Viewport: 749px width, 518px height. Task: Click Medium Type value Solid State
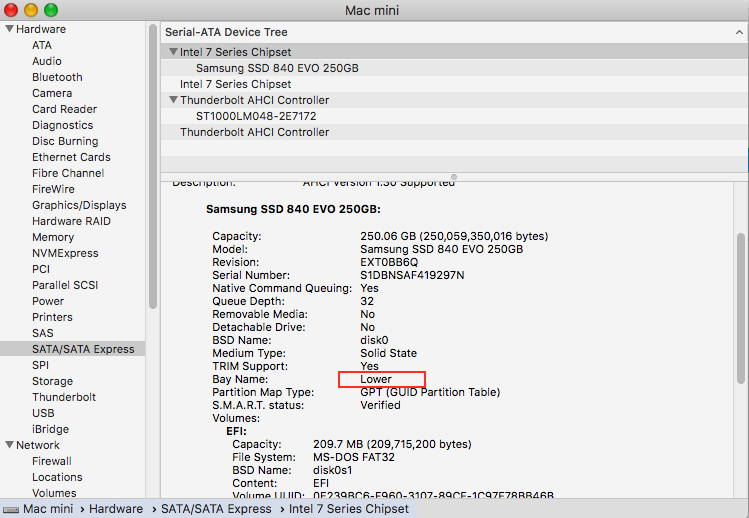coord(388,353)
